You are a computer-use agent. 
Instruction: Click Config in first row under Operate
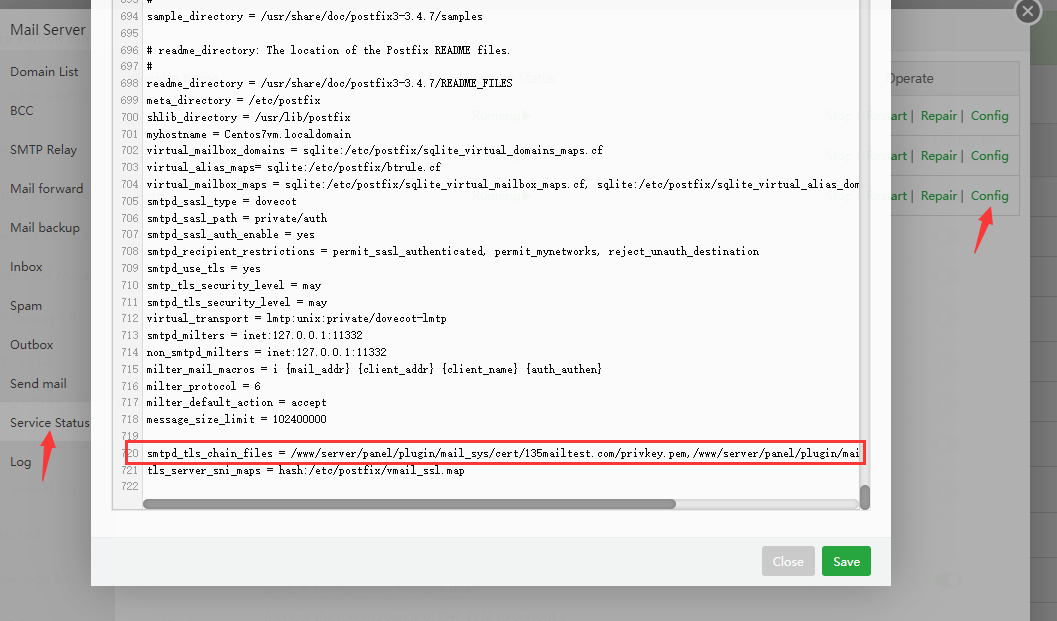(990, 116)
